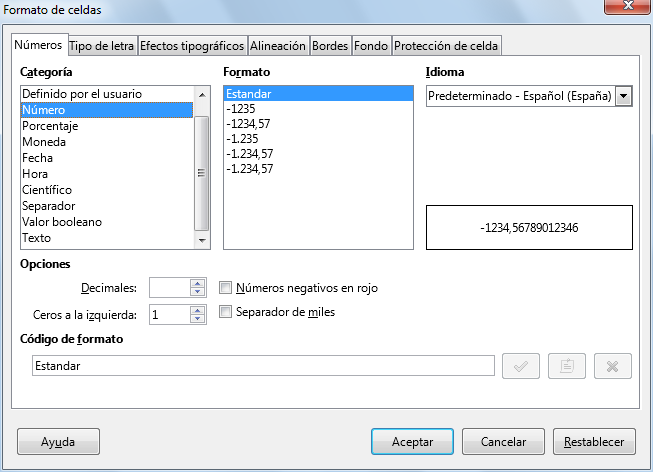Click the -1234,56789012346 preview box
The image size is (653, 472).
[x=529, y=227]
